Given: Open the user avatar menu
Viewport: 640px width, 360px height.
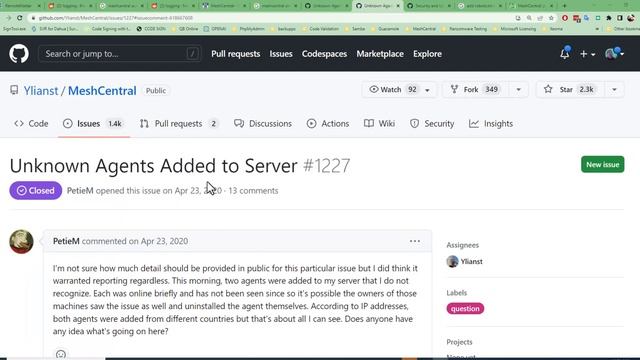Looking at the screenshot, I should coord(614,53).
